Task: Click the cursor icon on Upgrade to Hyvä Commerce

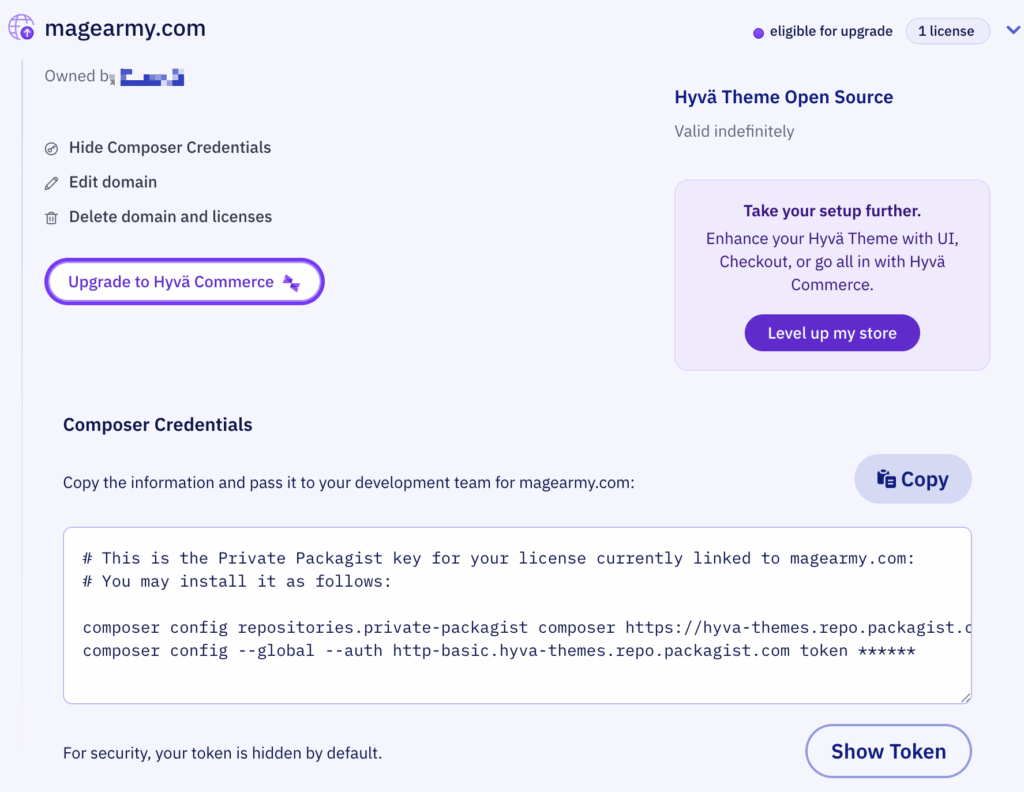Action: click(x=291, y=283)
